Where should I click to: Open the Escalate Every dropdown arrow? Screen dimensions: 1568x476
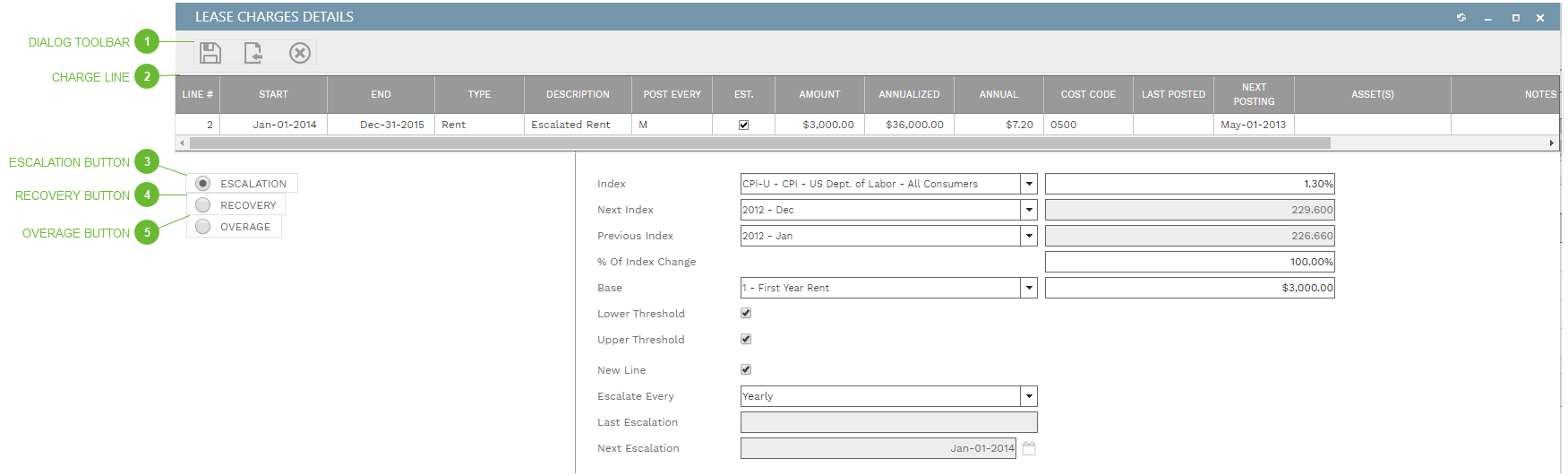1029,396
